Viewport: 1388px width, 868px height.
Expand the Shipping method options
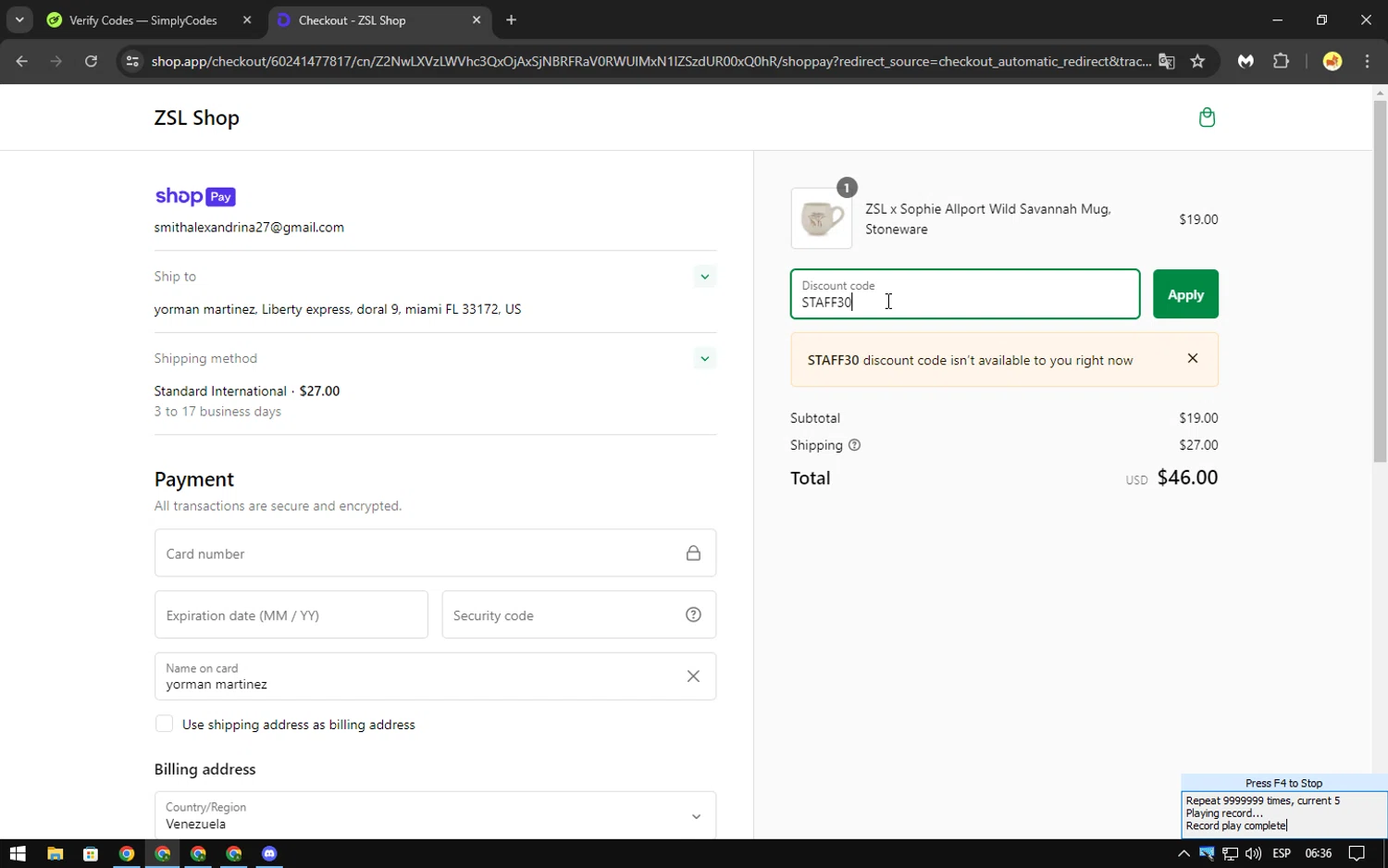[704, 359]
